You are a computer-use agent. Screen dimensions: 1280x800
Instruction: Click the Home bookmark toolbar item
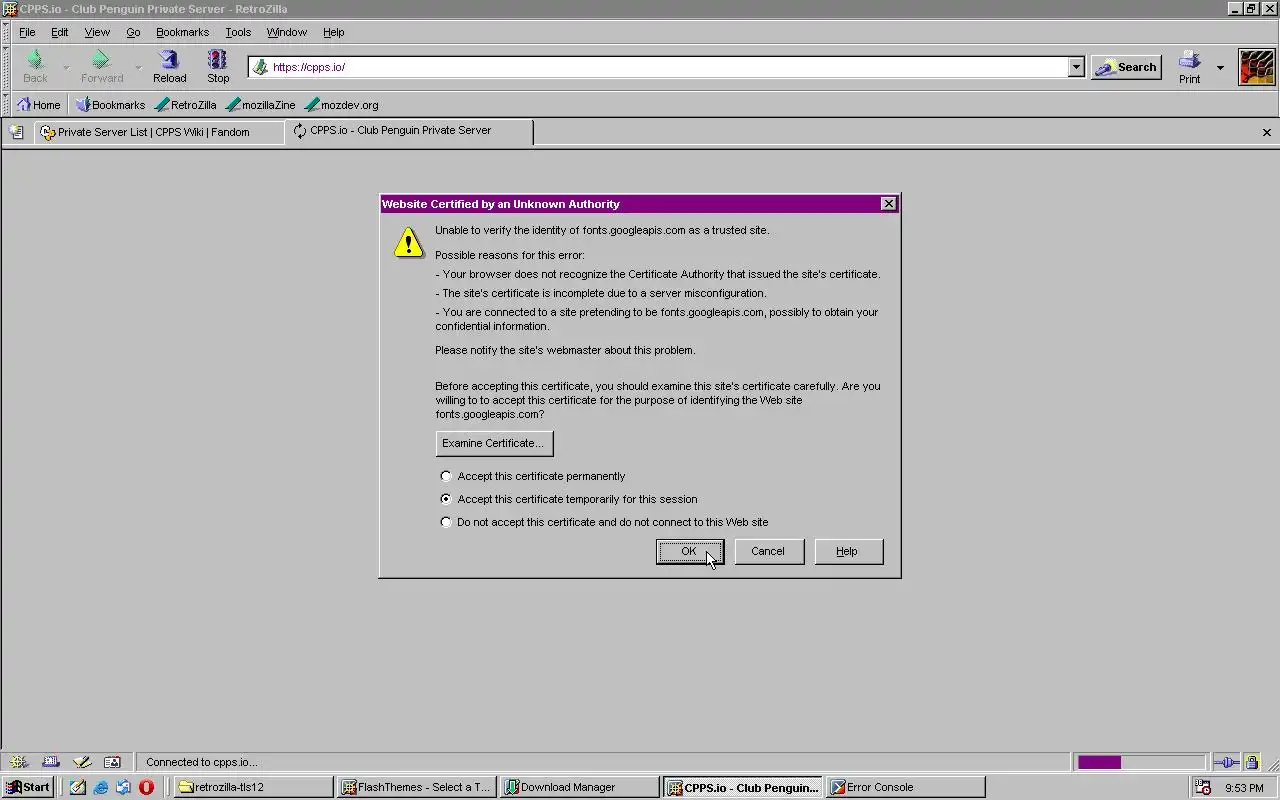coord(38,104)
